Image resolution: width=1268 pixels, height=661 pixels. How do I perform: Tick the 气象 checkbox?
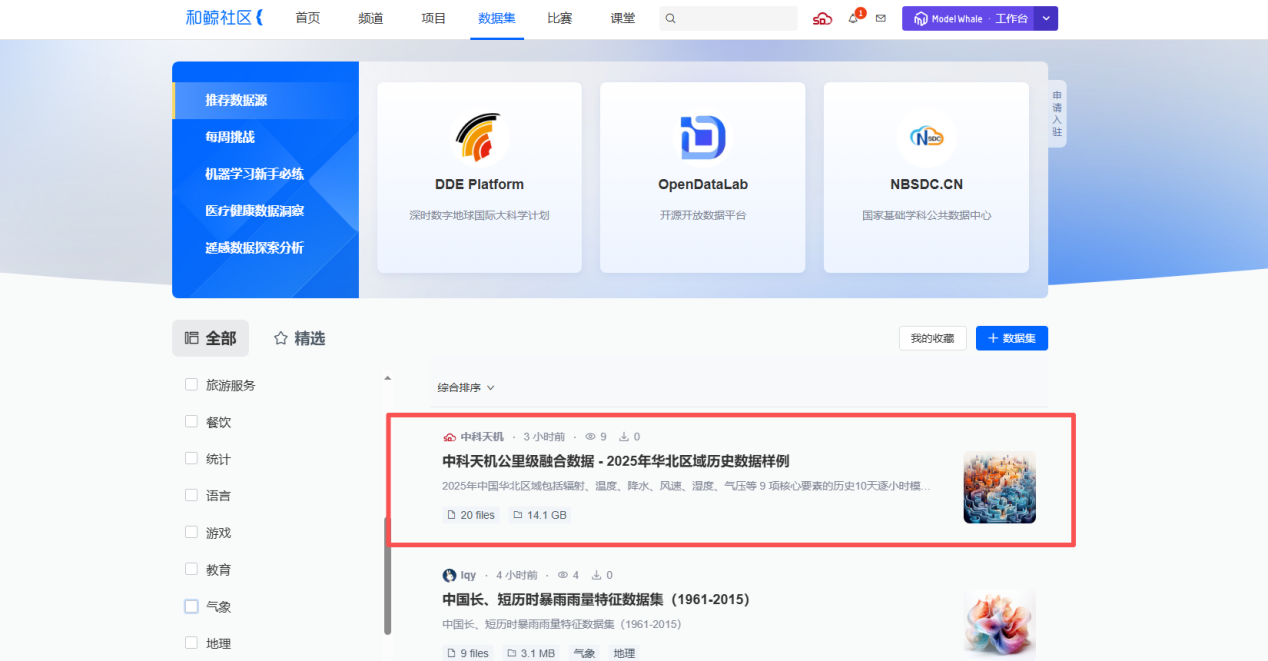(191, 607)
